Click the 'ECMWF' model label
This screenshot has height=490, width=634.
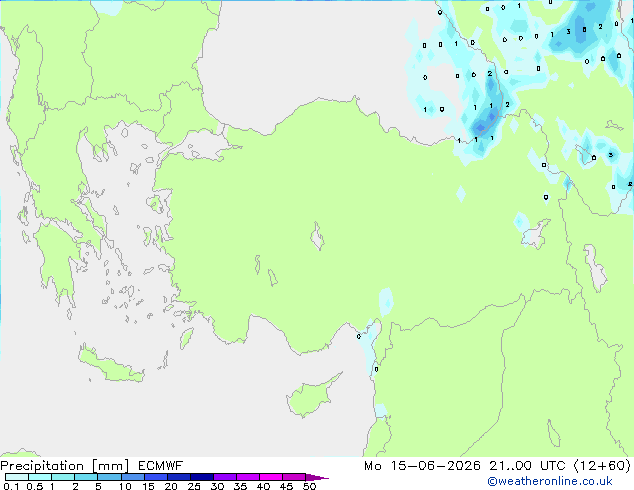click(161, 466)
